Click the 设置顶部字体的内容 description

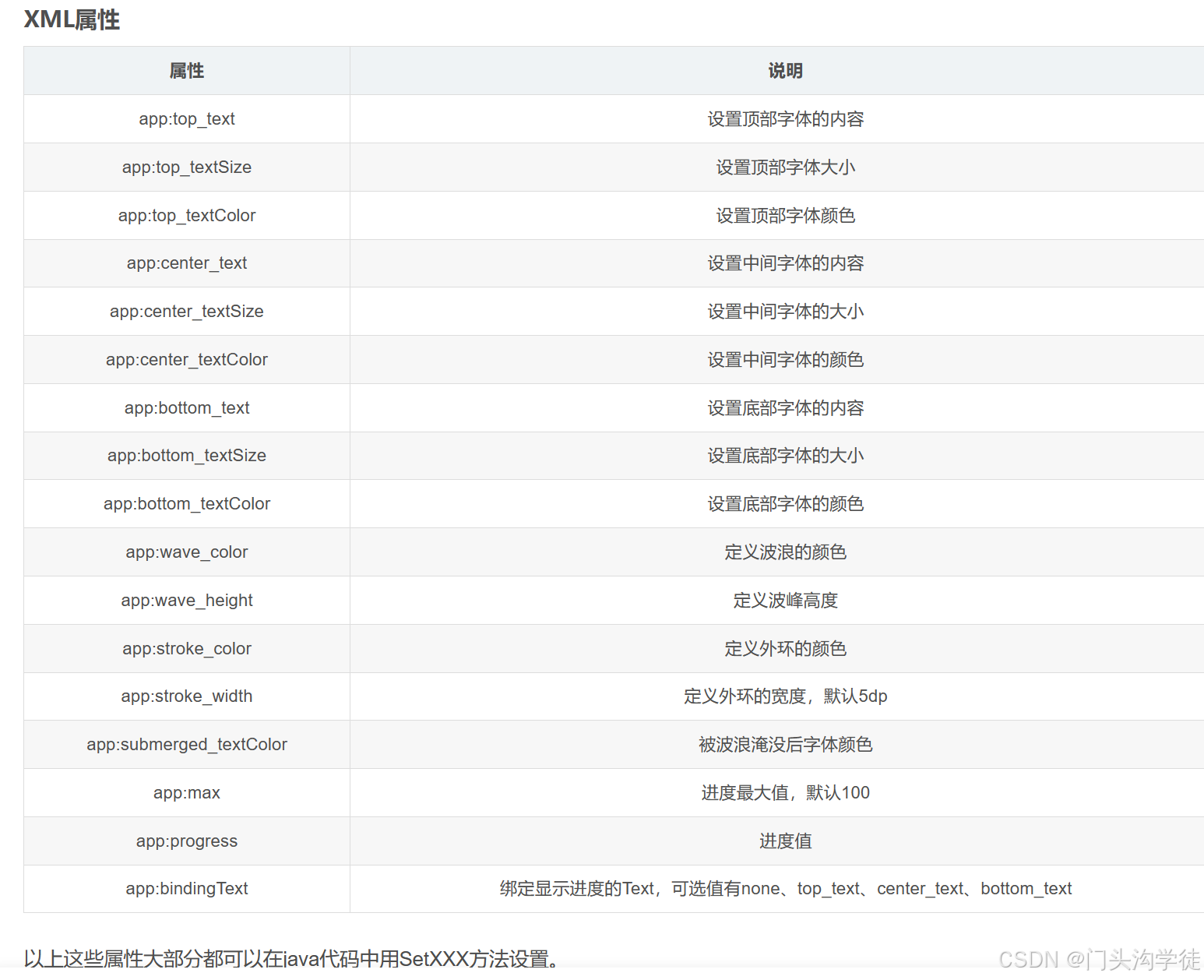tap(785, 119)
